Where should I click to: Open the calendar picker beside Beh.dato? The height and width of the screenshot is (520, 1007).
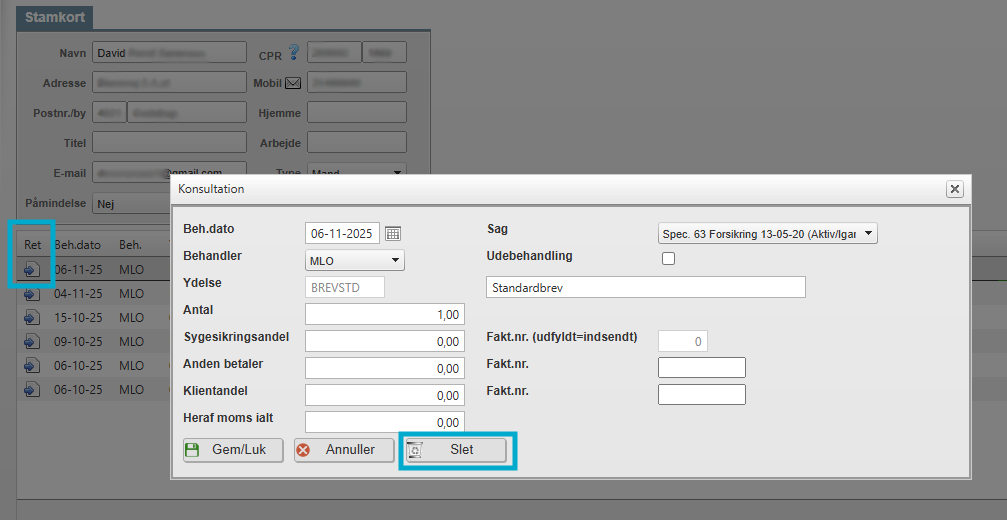click(x=393, y=233)
